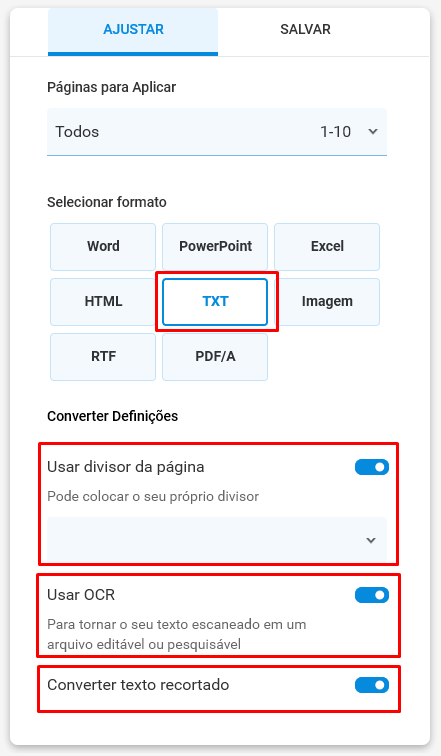Image resolution: width=441 pixels, height=756 pixels.
Task: Select Word as output format
Action: click(103, 246)
